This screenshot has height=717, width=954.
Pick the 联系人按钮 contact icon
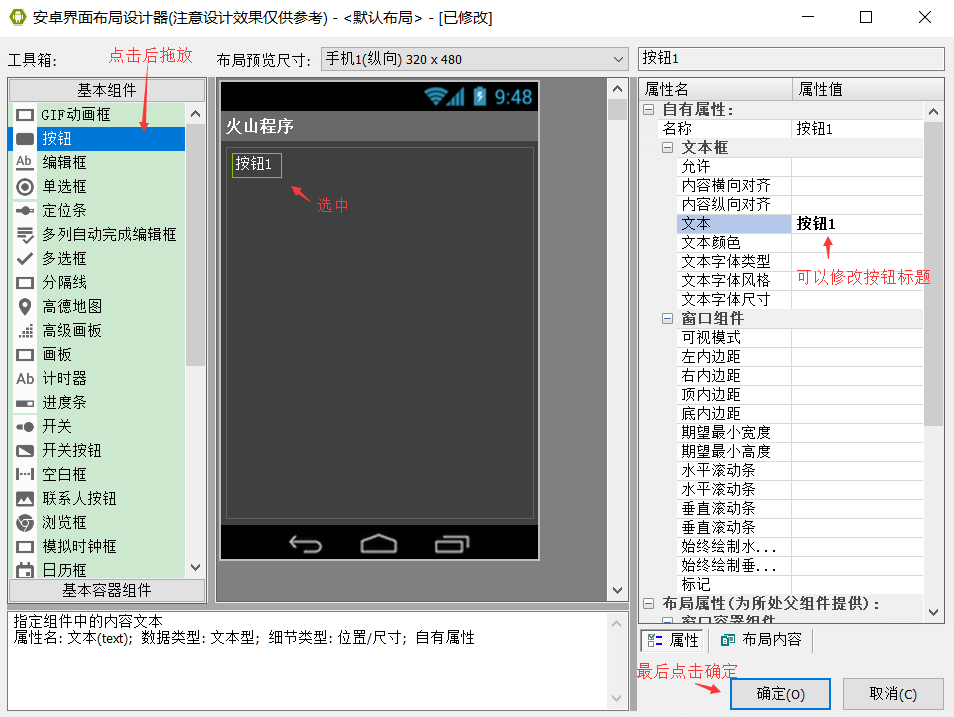25,499
